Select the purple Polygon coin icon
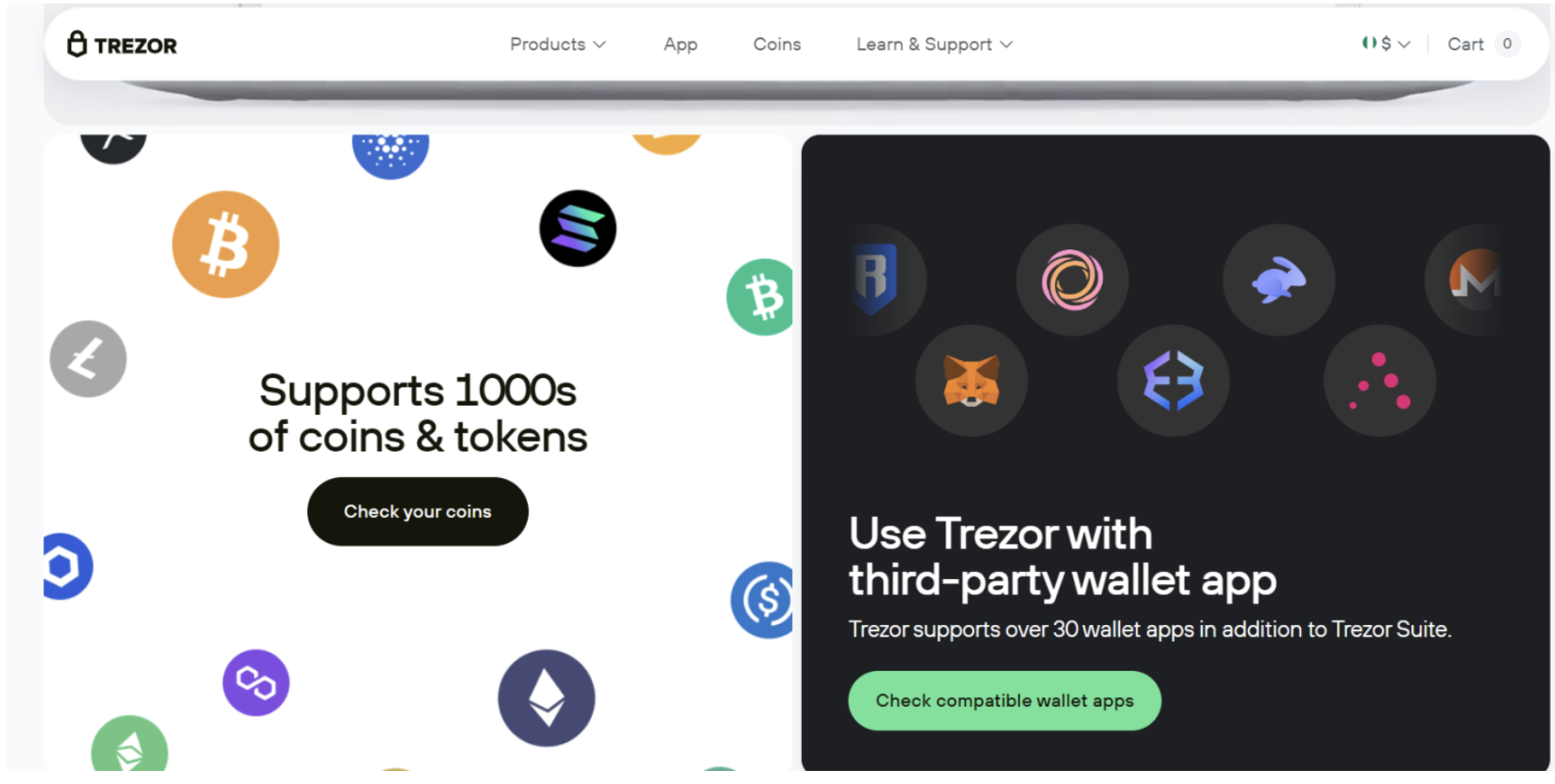 click(x=256, y=683)
